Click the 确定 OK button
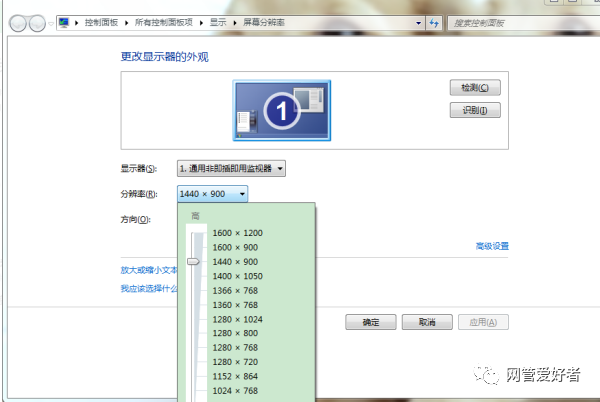This screenshot has height=402, width=600. (x=370, y=322)
